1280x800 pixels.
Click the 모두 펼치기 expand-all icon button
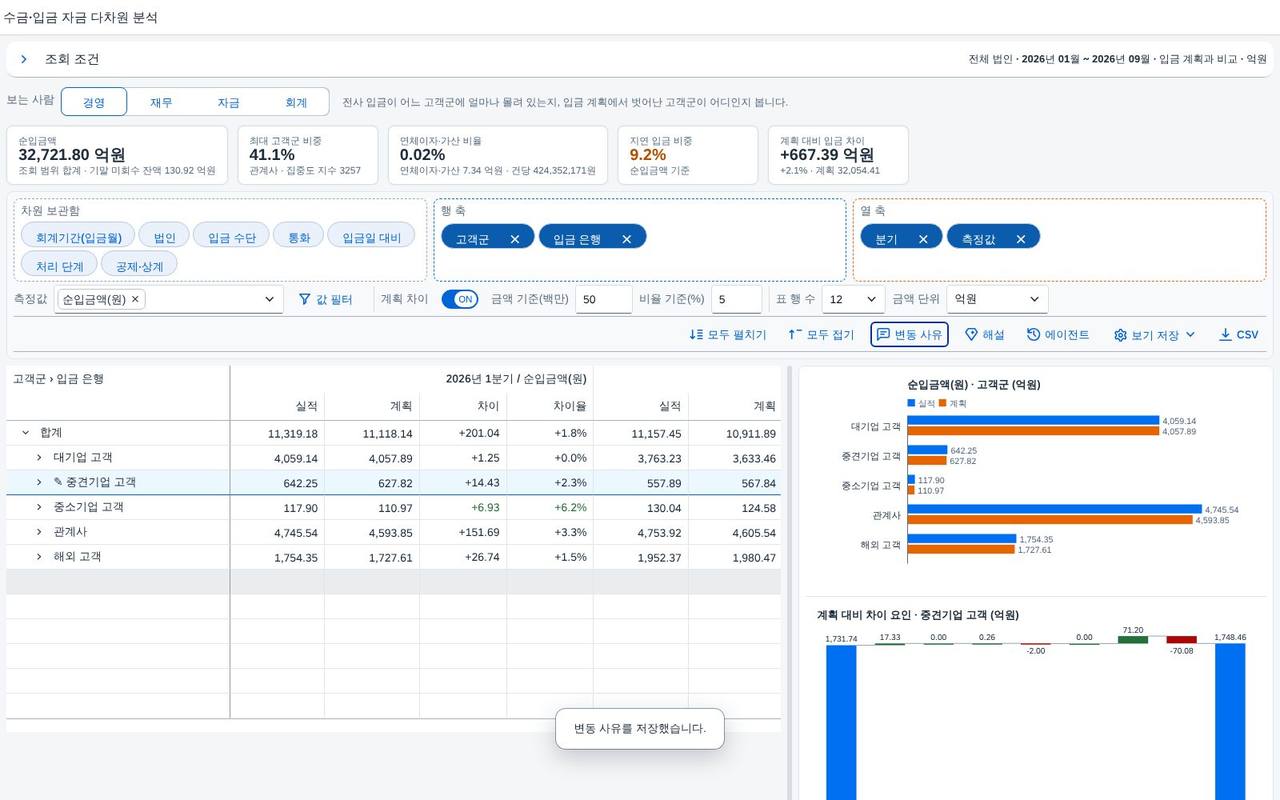(728, 335)
